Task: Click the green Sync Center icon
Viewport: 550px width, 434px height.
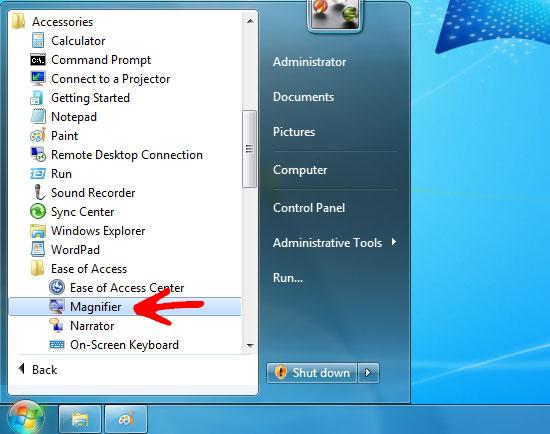Action: pos(38,211)
